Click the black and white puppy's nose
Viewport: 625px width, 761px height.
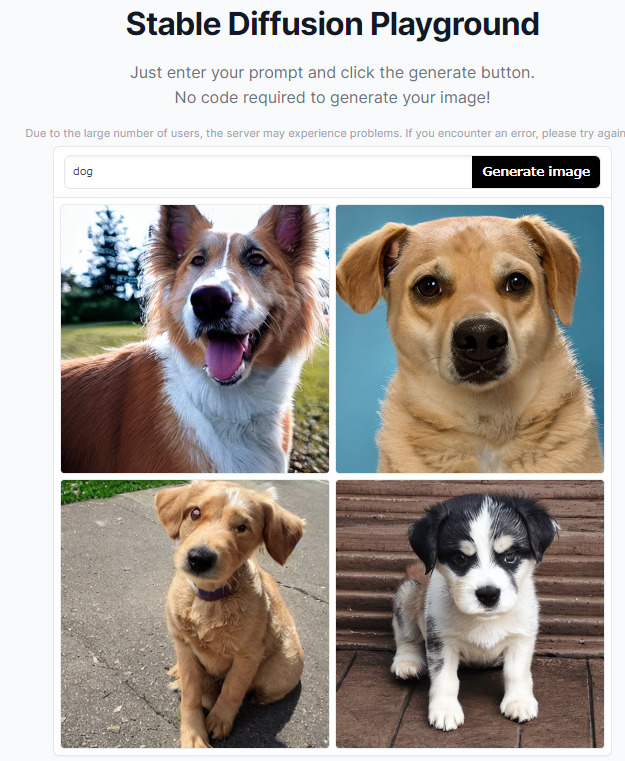[487, 596]
